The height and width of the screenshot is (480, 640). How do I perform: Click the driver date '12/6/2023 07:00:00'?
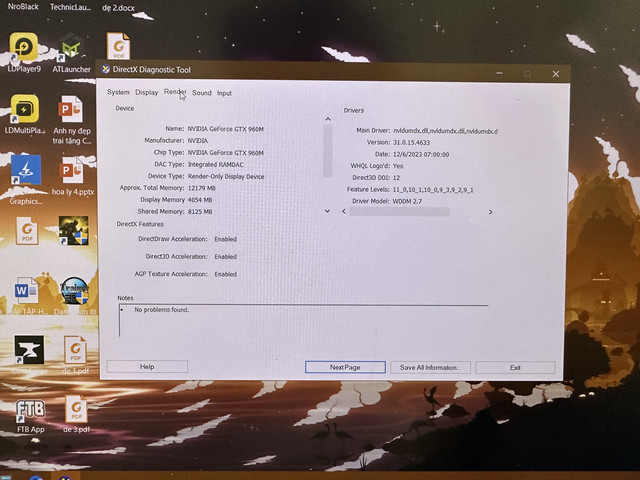coord(421,154)
